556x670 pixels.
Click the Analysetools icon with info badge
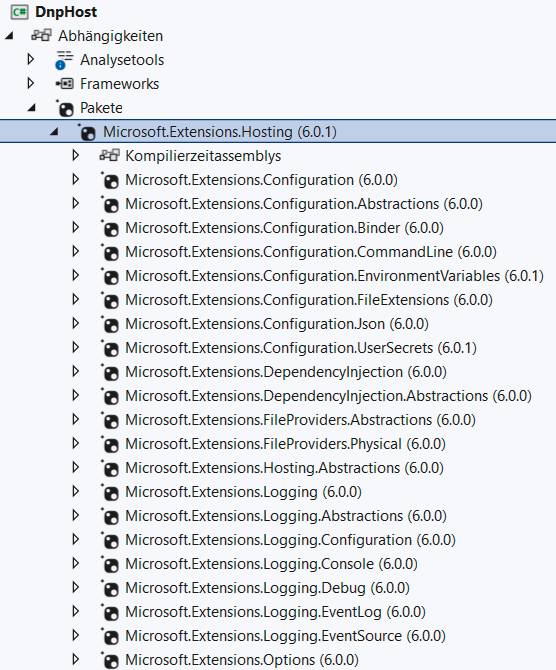click(x=64, y=60)
